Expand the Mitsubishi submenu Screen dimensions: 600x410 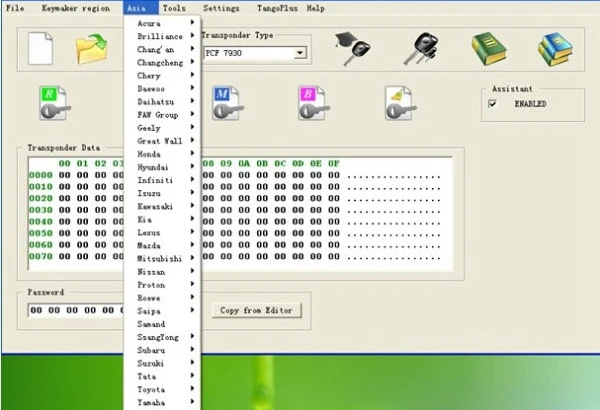tap(162, 258)
